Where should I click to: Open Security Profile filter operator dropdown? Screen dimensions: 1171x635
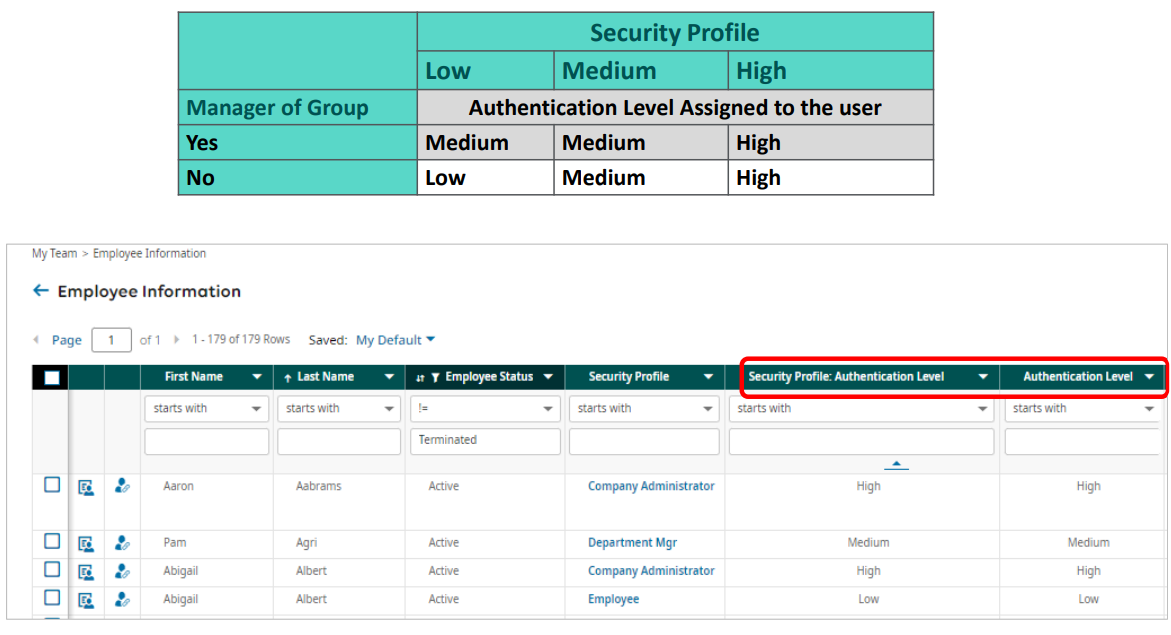[x=644, y=409]
